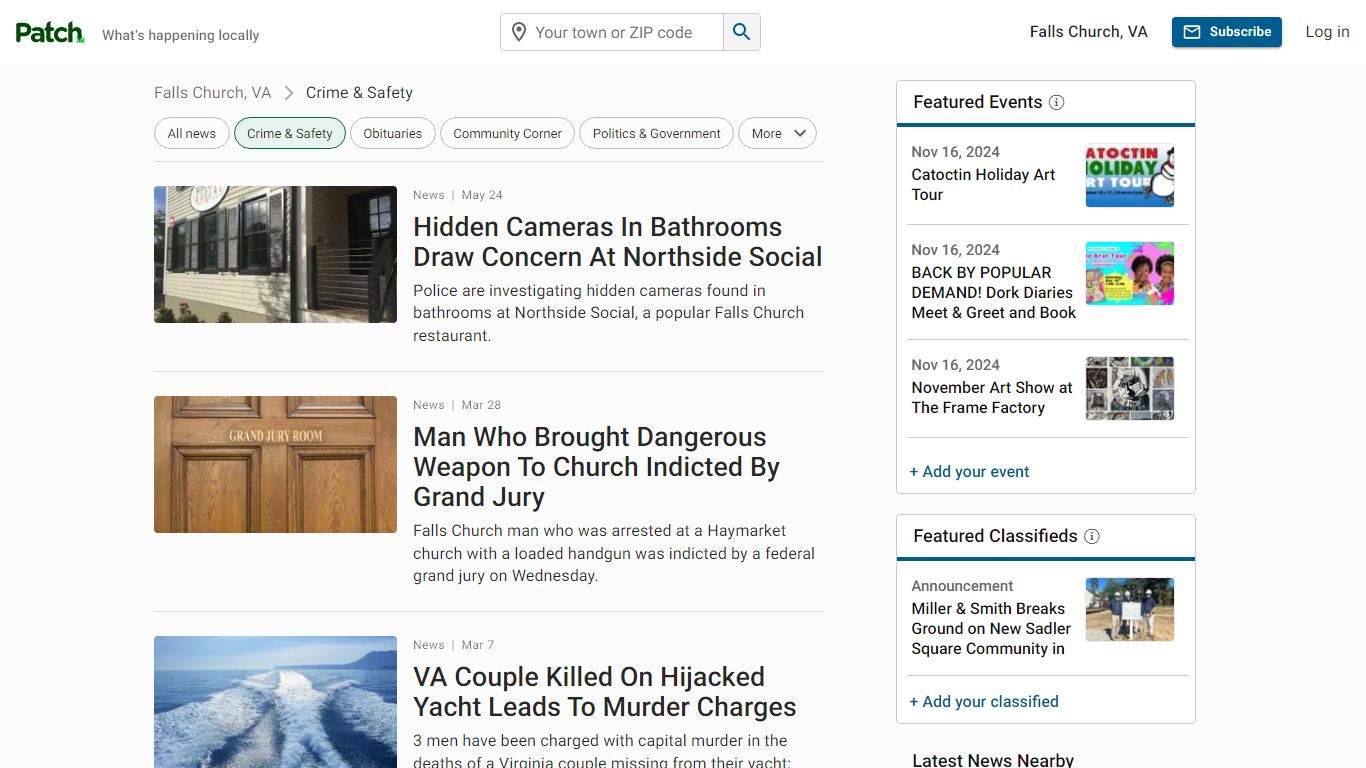Click the Add your event link
The width and height of the screenshot is (1366, 768).
click(969, 472)
